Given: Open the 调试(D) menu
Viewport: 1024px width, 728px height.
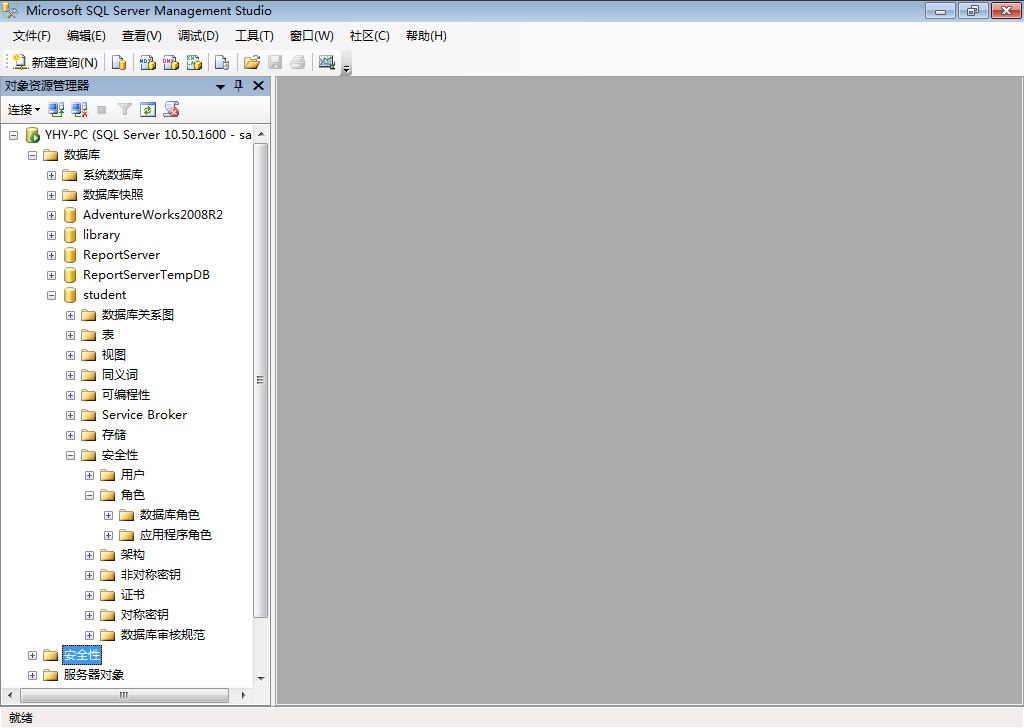Looking at the screenshot, I should click(x=198, y=36).
